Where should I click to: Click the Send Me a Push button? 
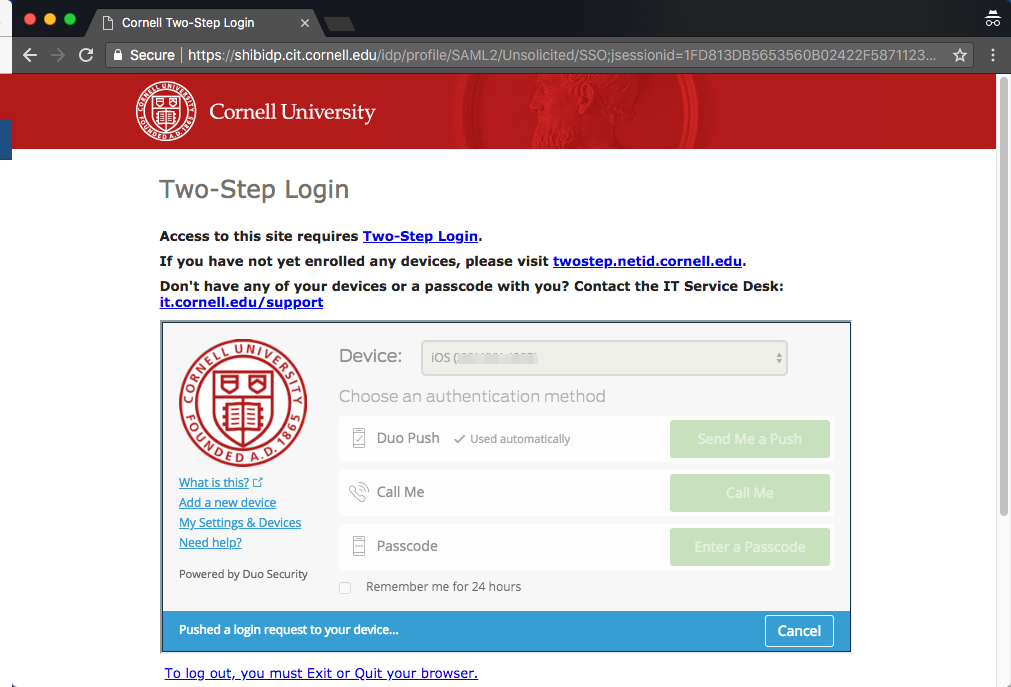(x=749, y=439)
